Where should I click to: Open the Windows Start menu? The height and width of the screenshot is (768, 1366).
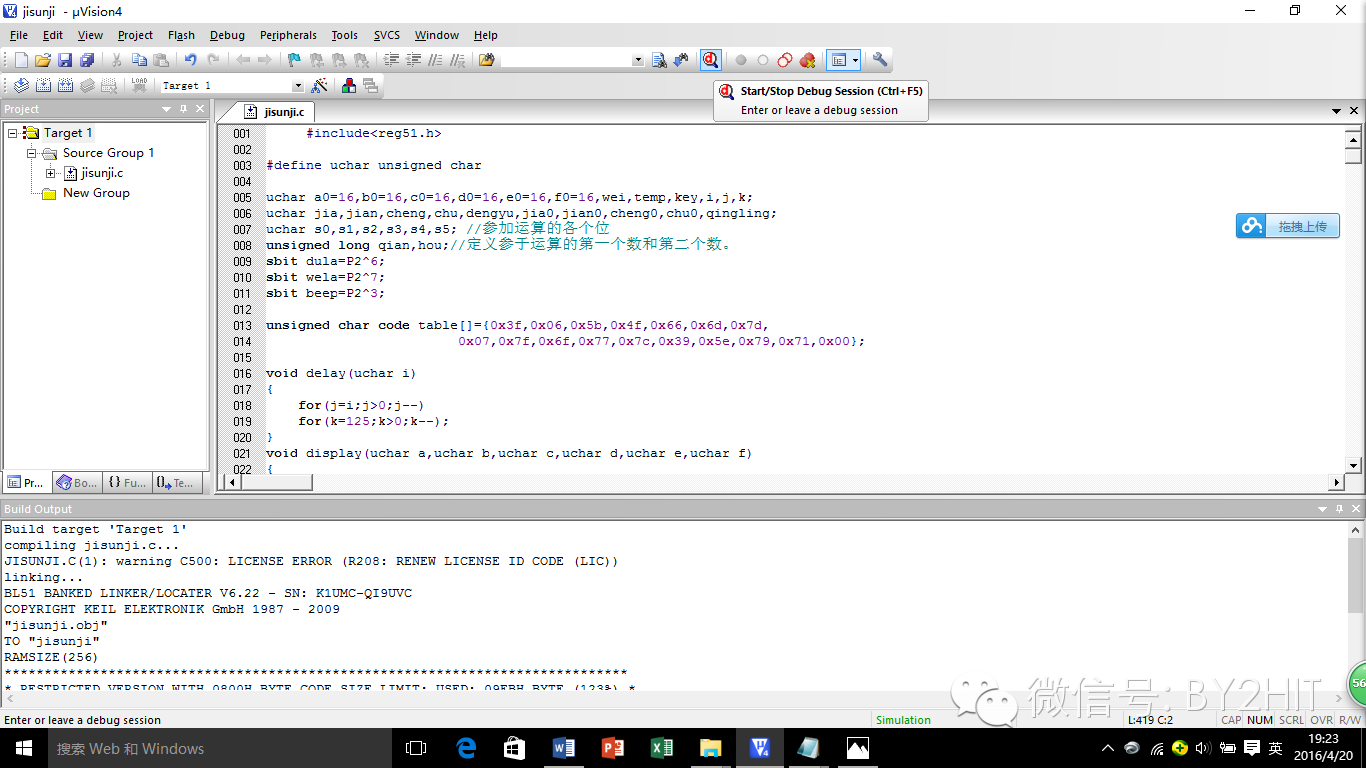(x=23, y=748)
